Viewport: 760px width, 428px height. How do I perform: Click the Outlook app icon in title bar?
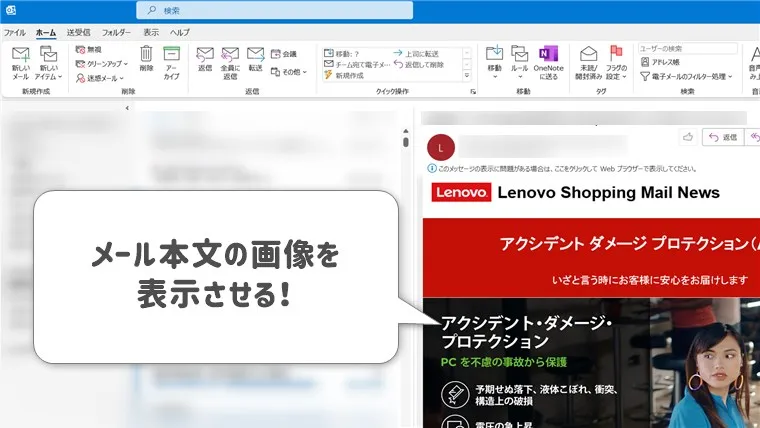click(11, 10)
